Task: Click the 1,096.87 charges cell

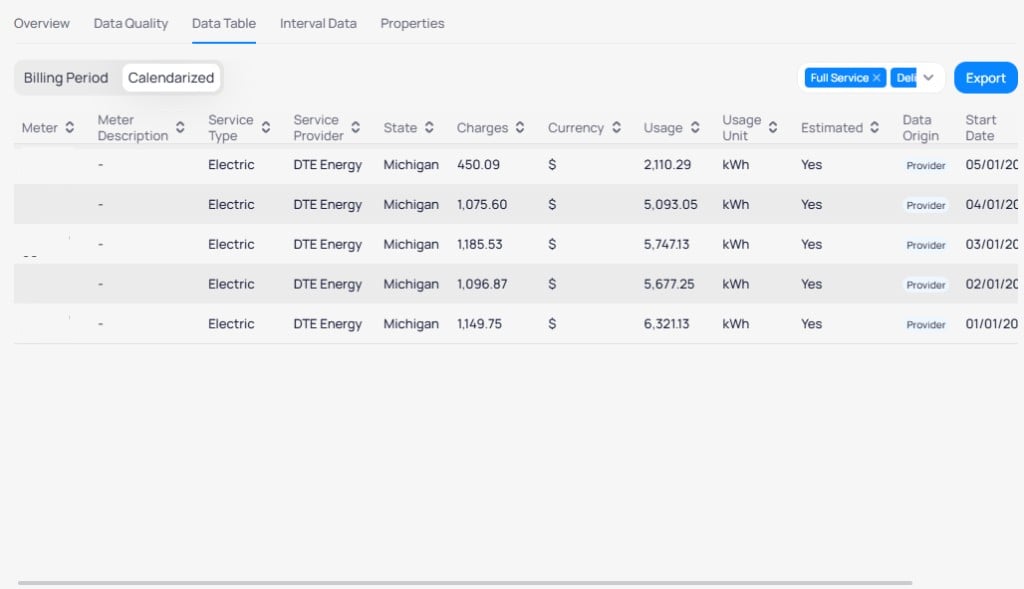Action: [x=482, y=284]
